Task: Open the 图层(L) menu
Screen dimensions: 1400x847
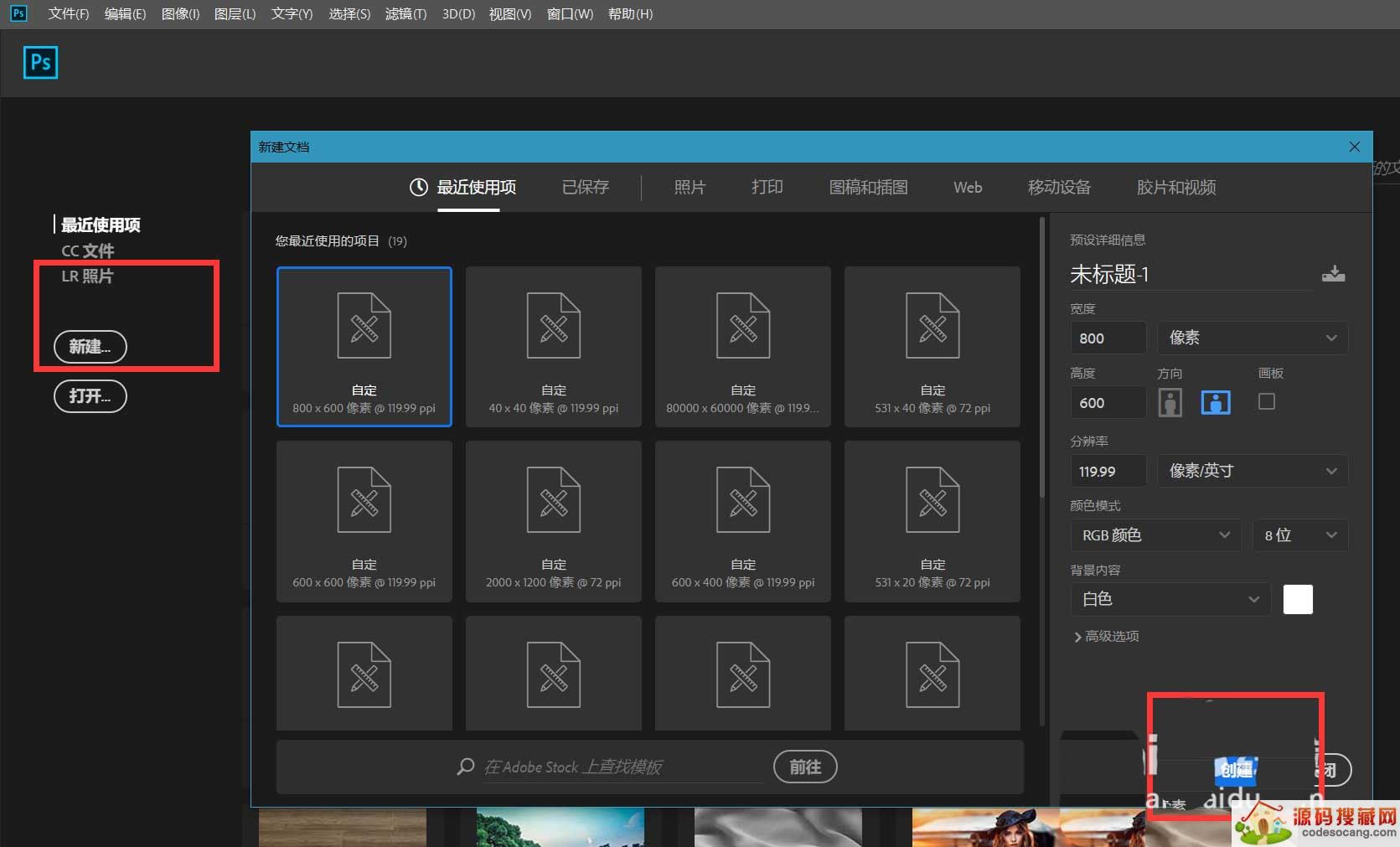Action: (235, 13)
